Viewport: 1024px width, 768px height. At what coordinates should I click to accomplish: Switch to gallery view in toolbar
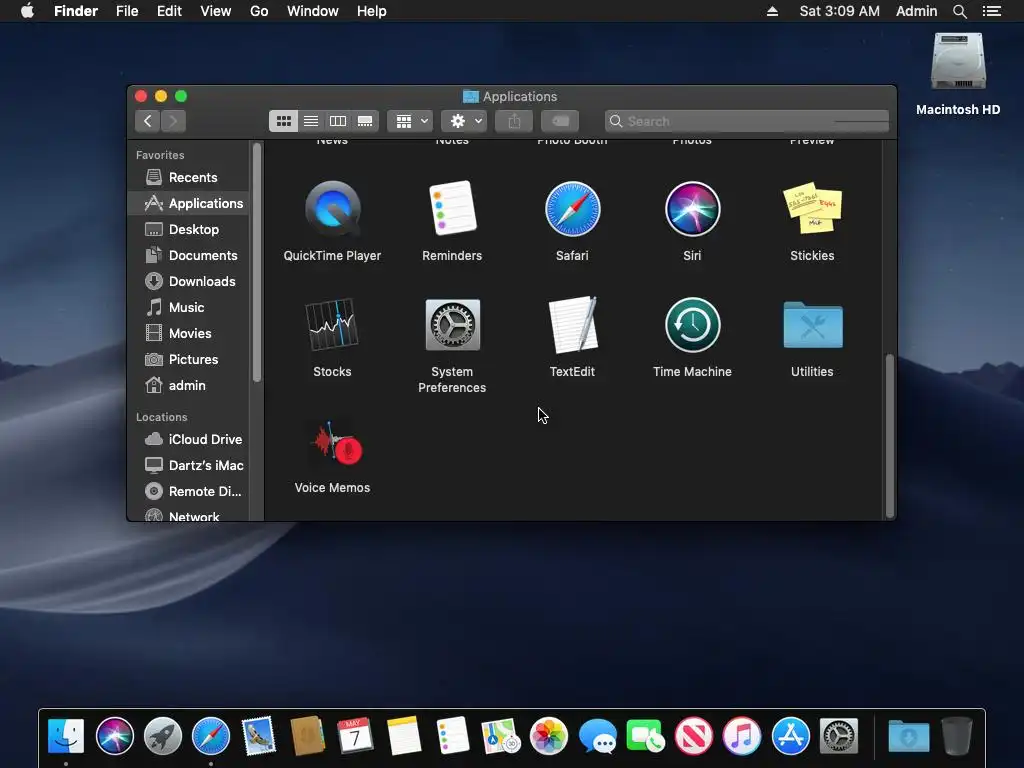365,121
